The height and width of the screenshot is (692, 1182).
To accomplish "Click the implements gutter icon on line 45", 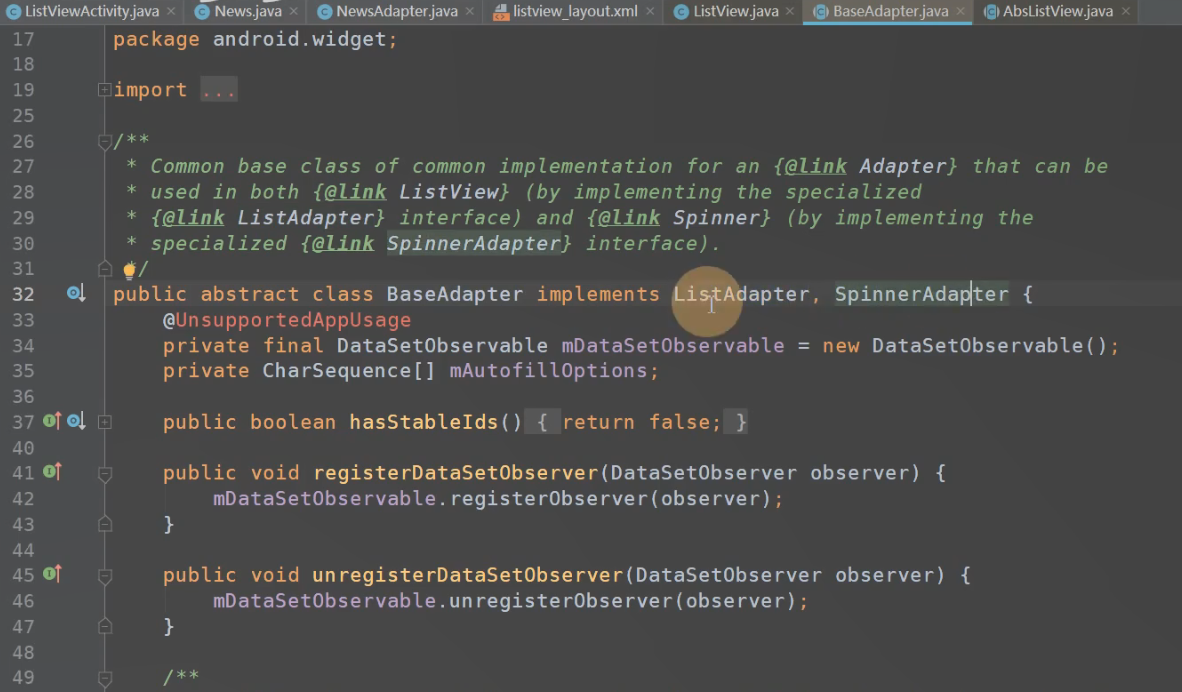I will (x=51, y=574).
